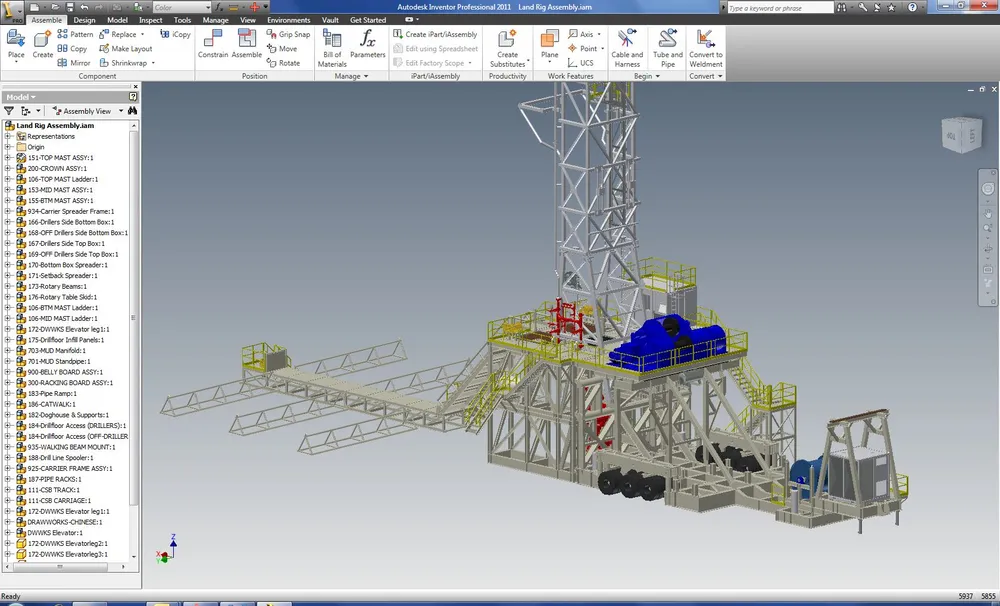
Task: Open the Get Started tab
Action: [368, 20]
